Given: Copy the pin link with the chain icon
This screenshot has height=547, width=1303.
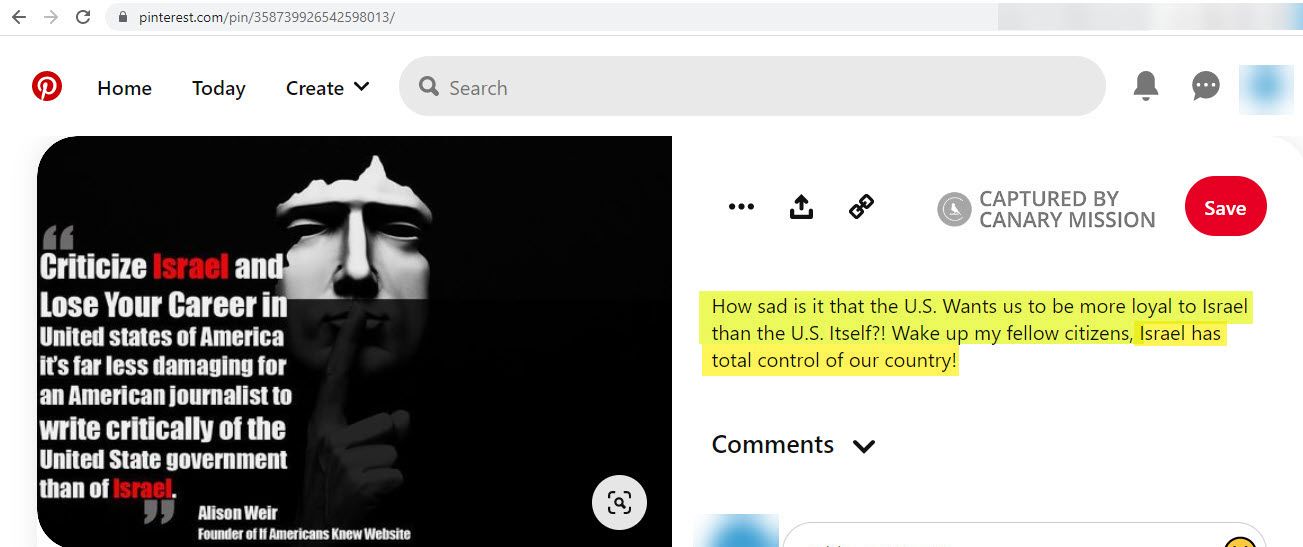Looking at the screenshot, I should point(861,207).
